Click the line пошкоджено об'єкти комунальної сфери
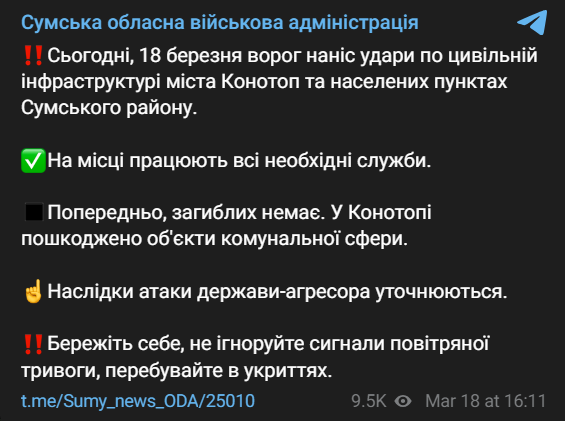The width and height of the screenshot is (565, 421). point(214,238)
